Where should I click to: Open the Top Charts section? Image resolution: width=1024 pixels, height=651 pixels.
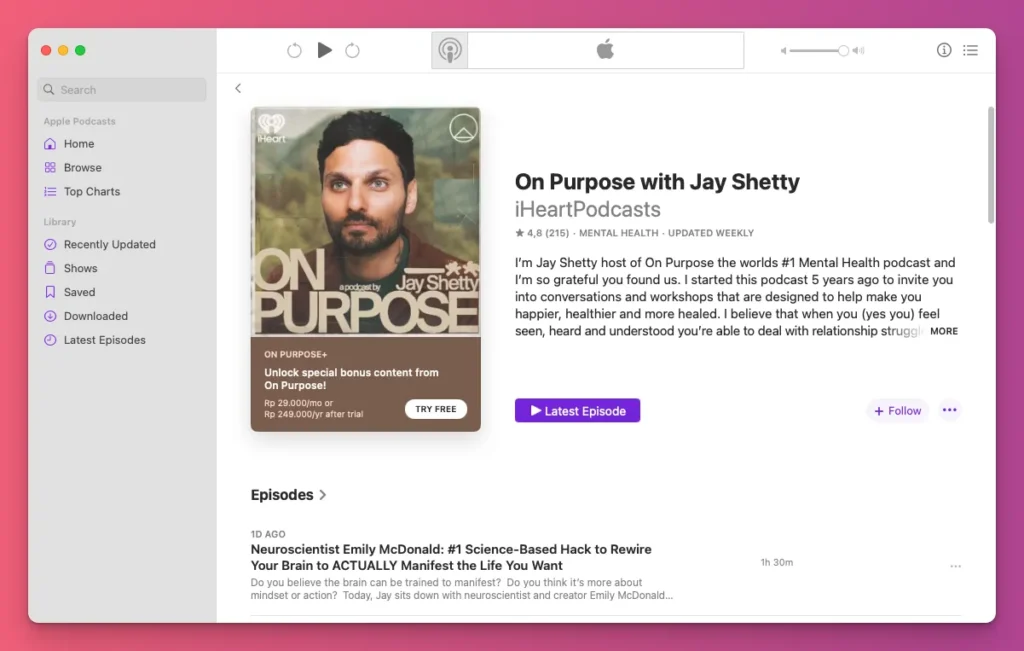click(91, 191)
